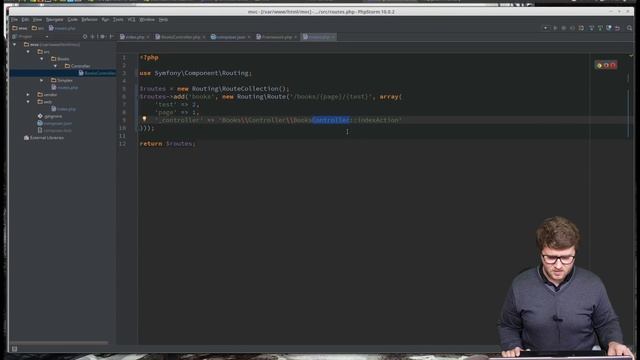Select External Libraries in project tree
640x360 pixels.
pos(44,138)
